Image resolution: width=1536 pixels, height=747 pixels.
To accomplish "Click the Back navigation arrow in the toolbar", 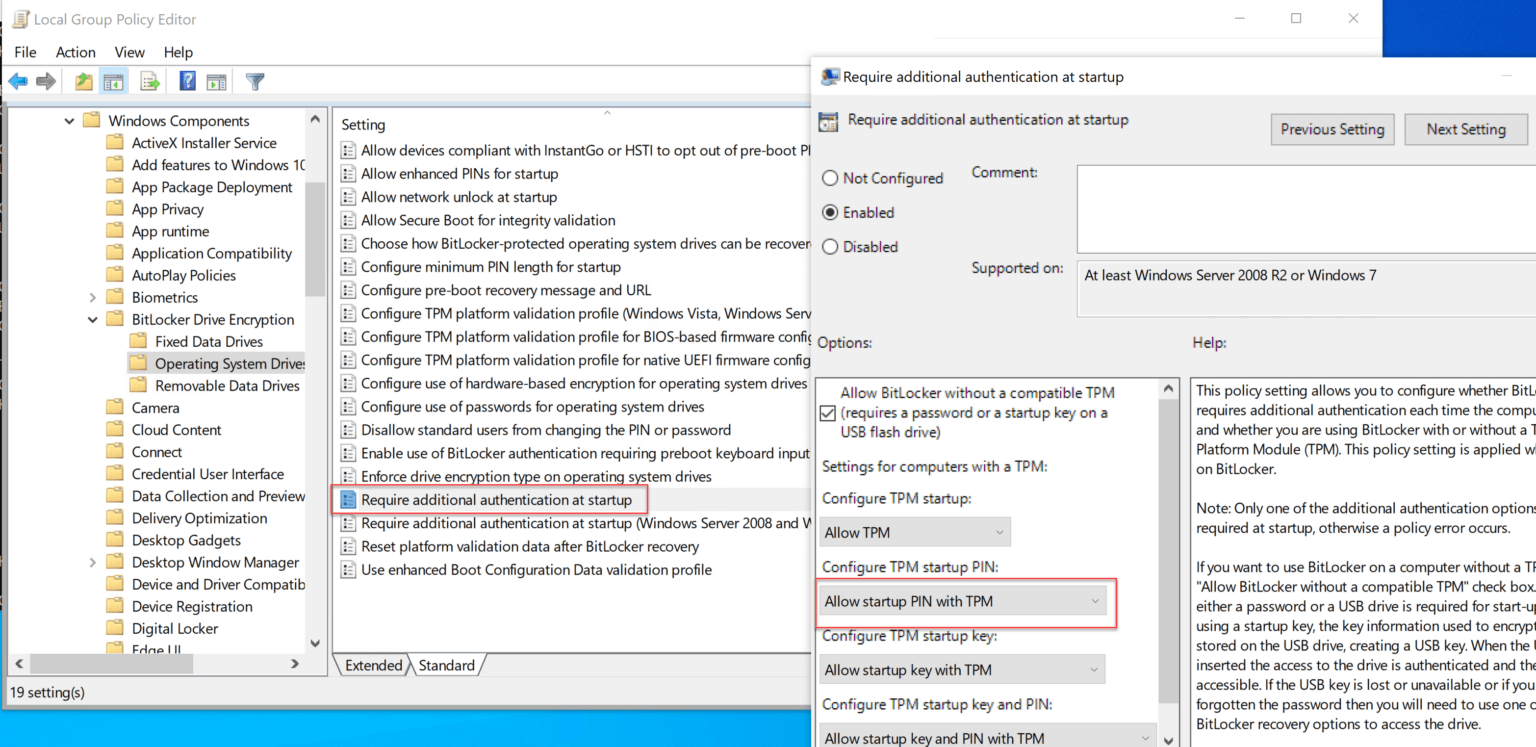I will coord(17,81).
